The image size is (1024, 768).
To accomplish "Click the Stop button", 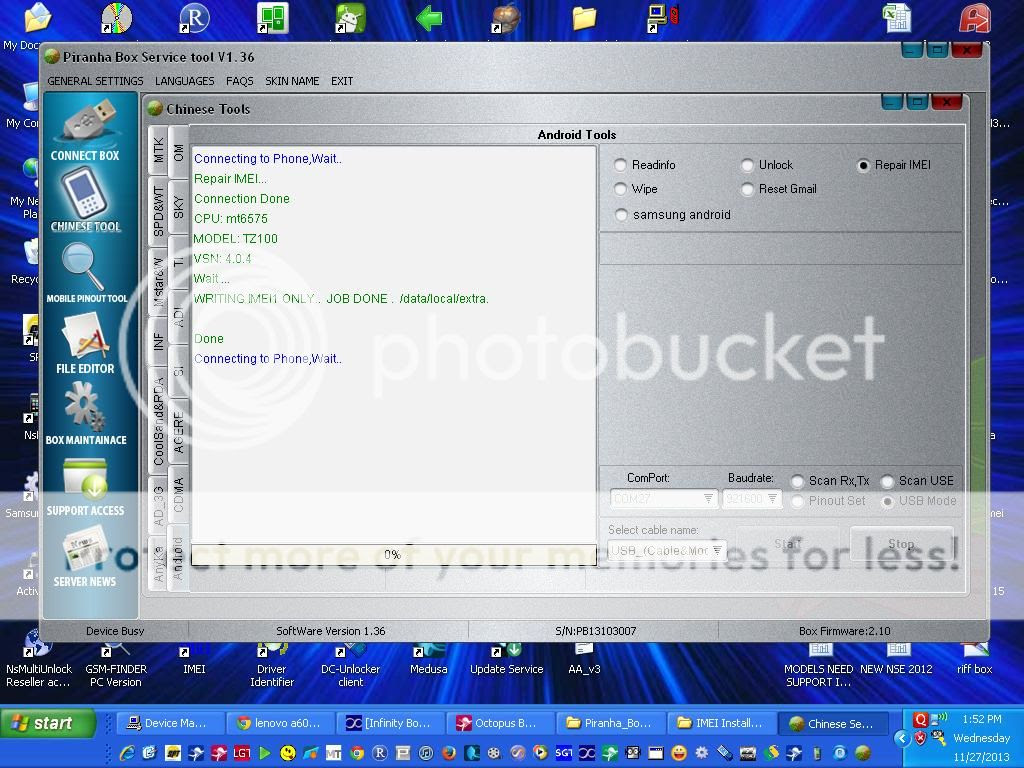I will pos(901,544).
